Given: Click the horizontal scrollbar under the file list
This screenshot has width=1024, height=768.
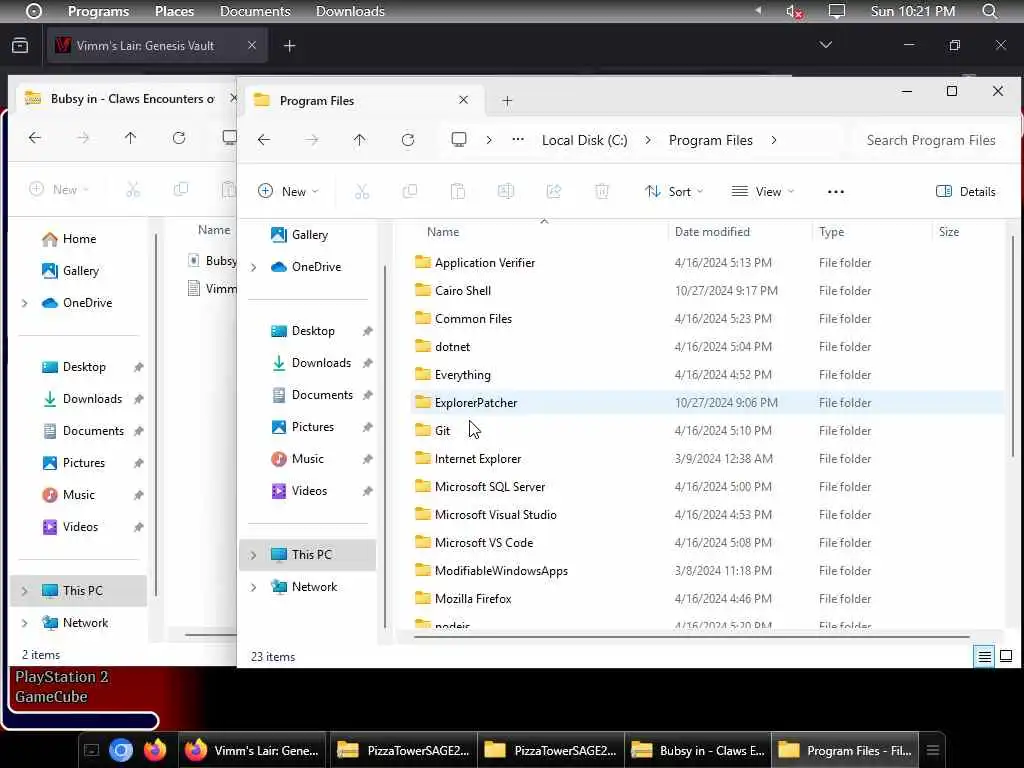Looking at the screenshot, I should coord(691,636).
